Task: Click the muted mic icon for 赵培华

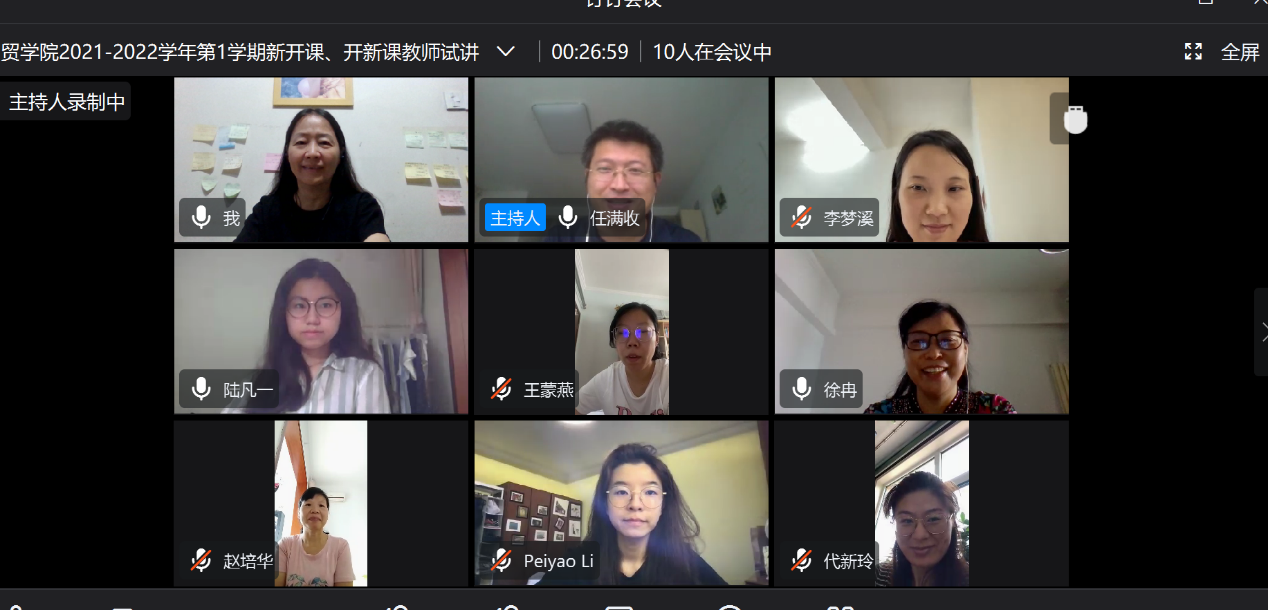Action: tap(201, 560)
